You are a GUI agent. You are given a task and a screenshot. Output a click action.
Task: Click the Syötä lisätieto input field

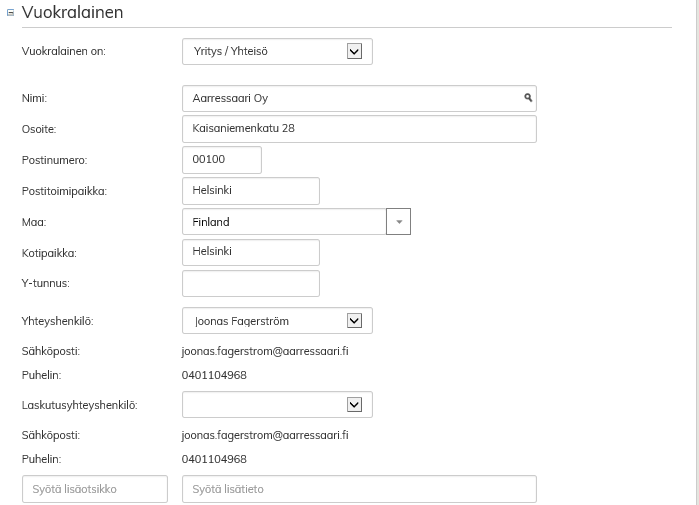359,489
